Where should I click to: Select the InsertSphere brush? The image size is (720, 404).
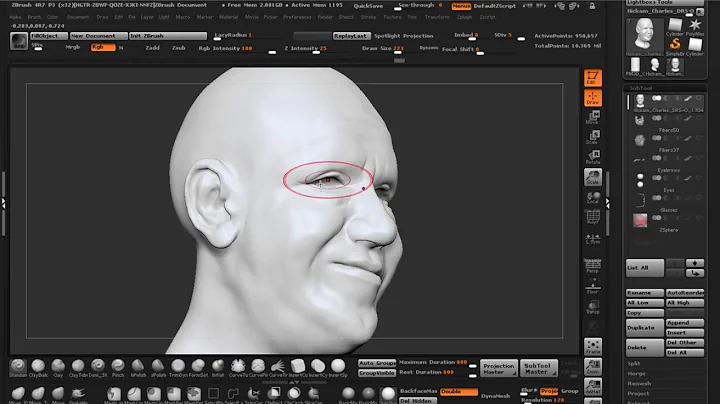338,368
